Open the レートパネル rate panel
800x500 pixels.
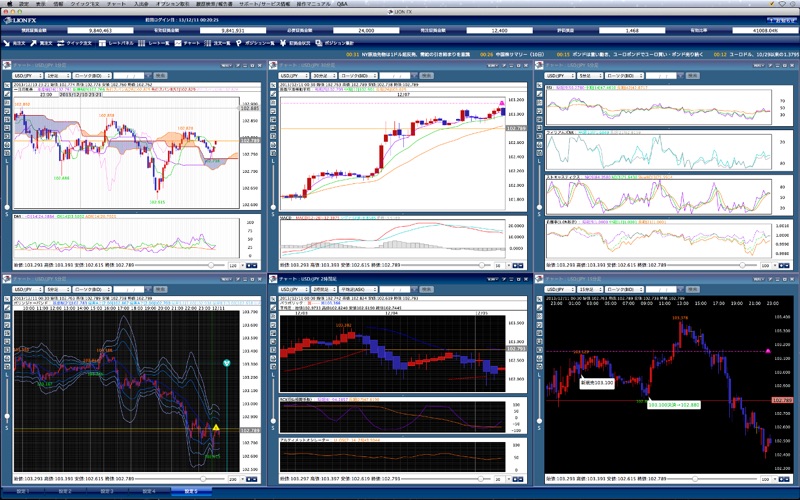116,43
